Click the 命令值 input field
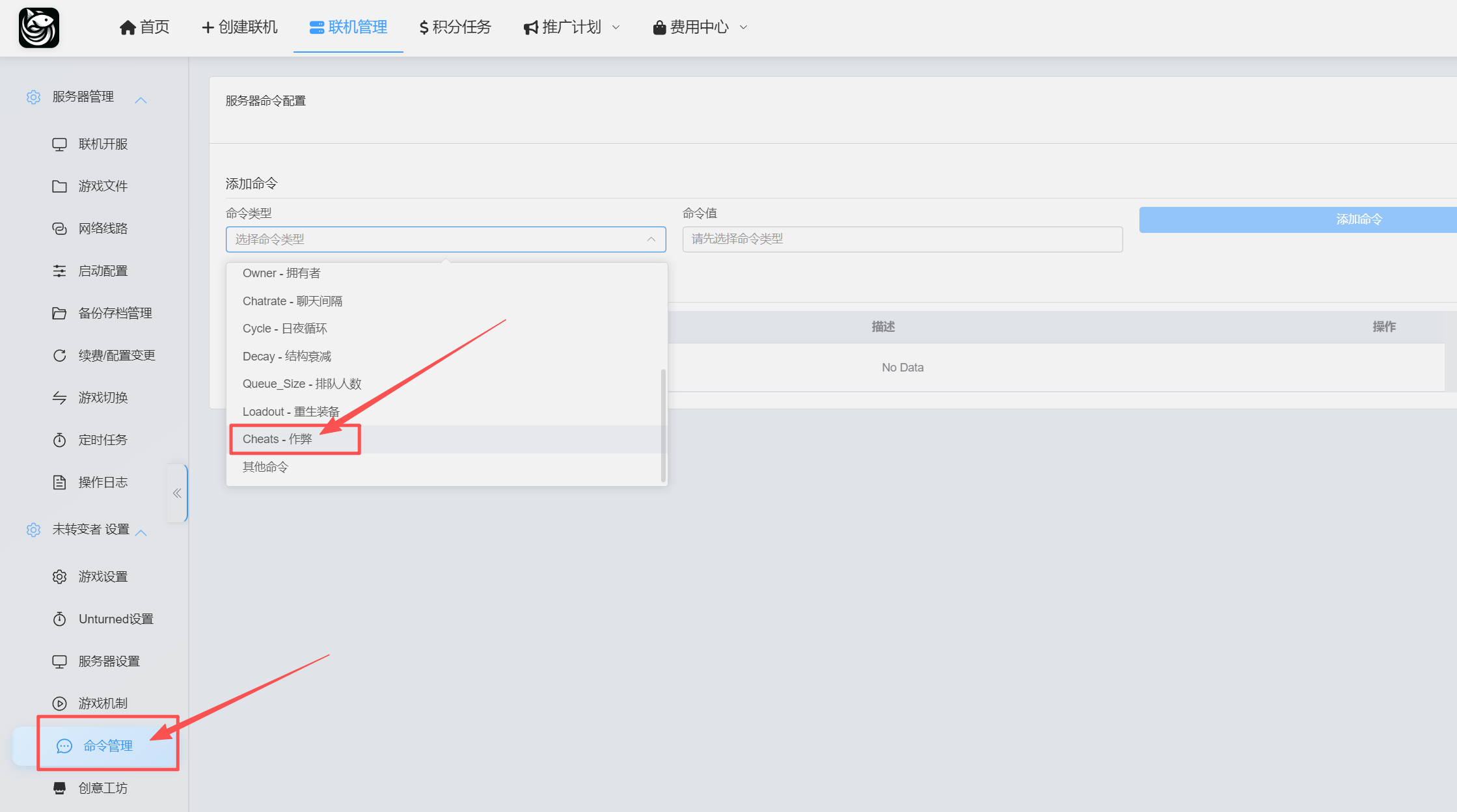Screen dimensions: 1457x812 pyautogui.click(x=902, y=239)
